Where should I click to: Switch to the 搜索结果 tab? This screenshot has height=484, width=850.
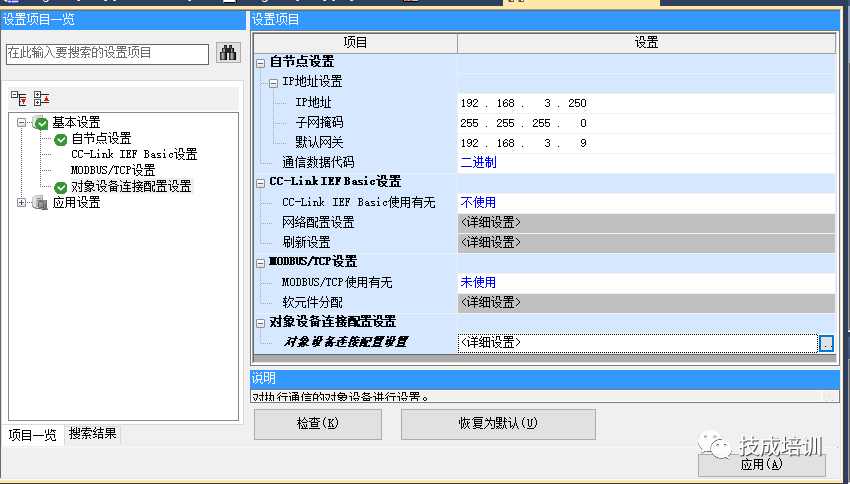tap(92, 434)
